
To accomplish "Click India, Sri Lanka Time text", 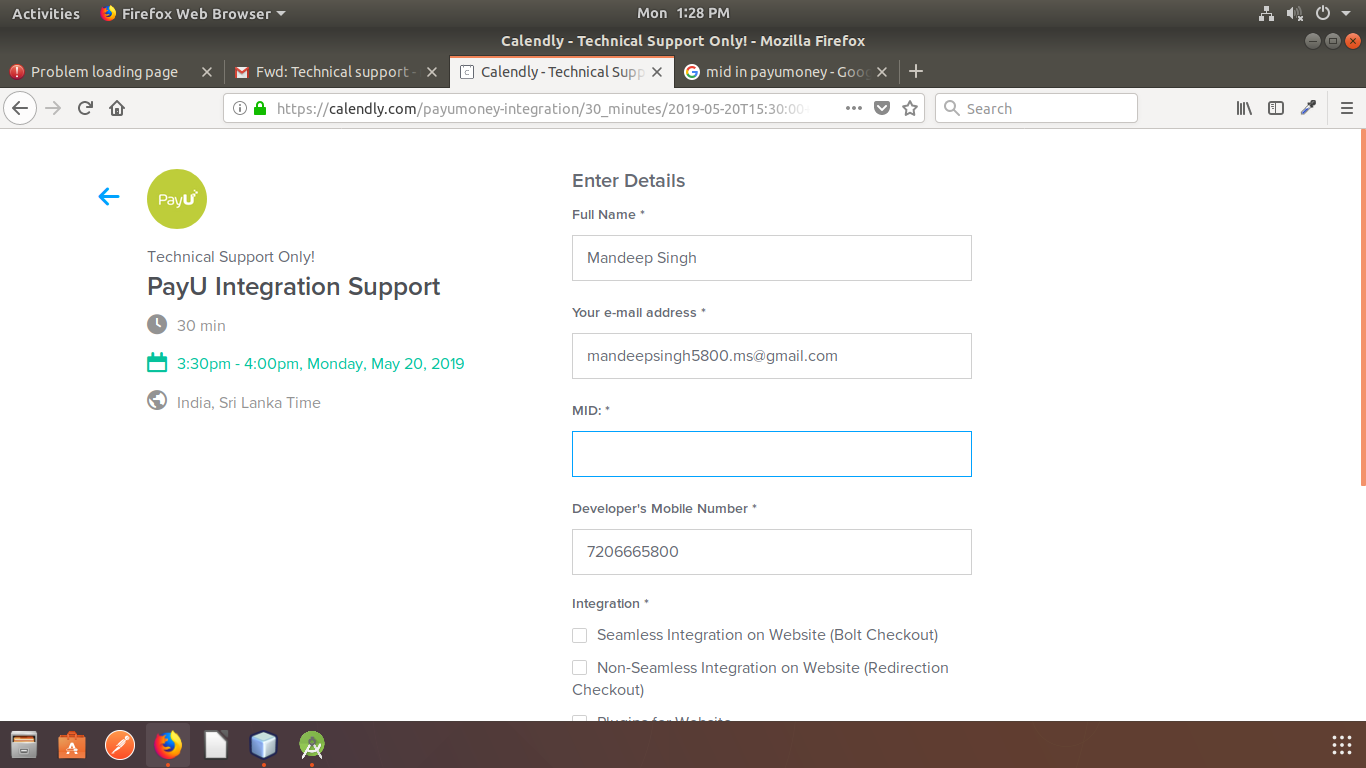I will pos(249,403).
